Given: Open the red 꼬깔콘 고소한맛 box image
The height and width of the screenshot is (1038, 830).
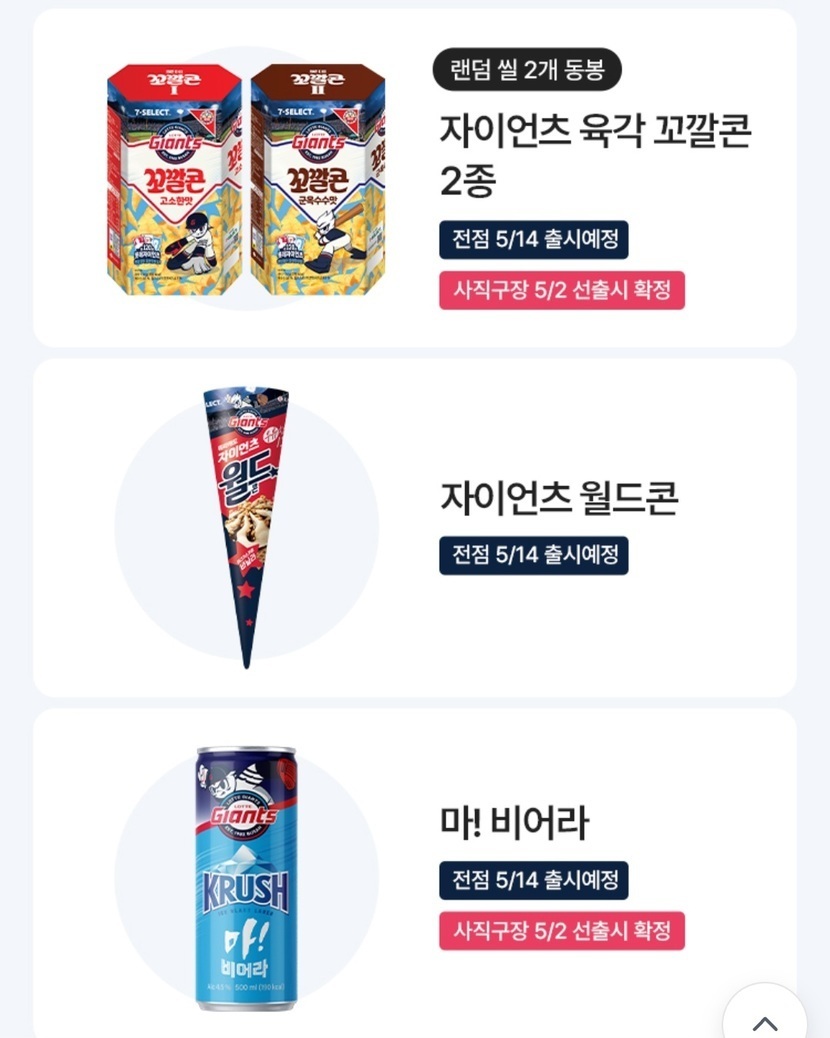Looking at the screenshot, I should tap(175, 179).
